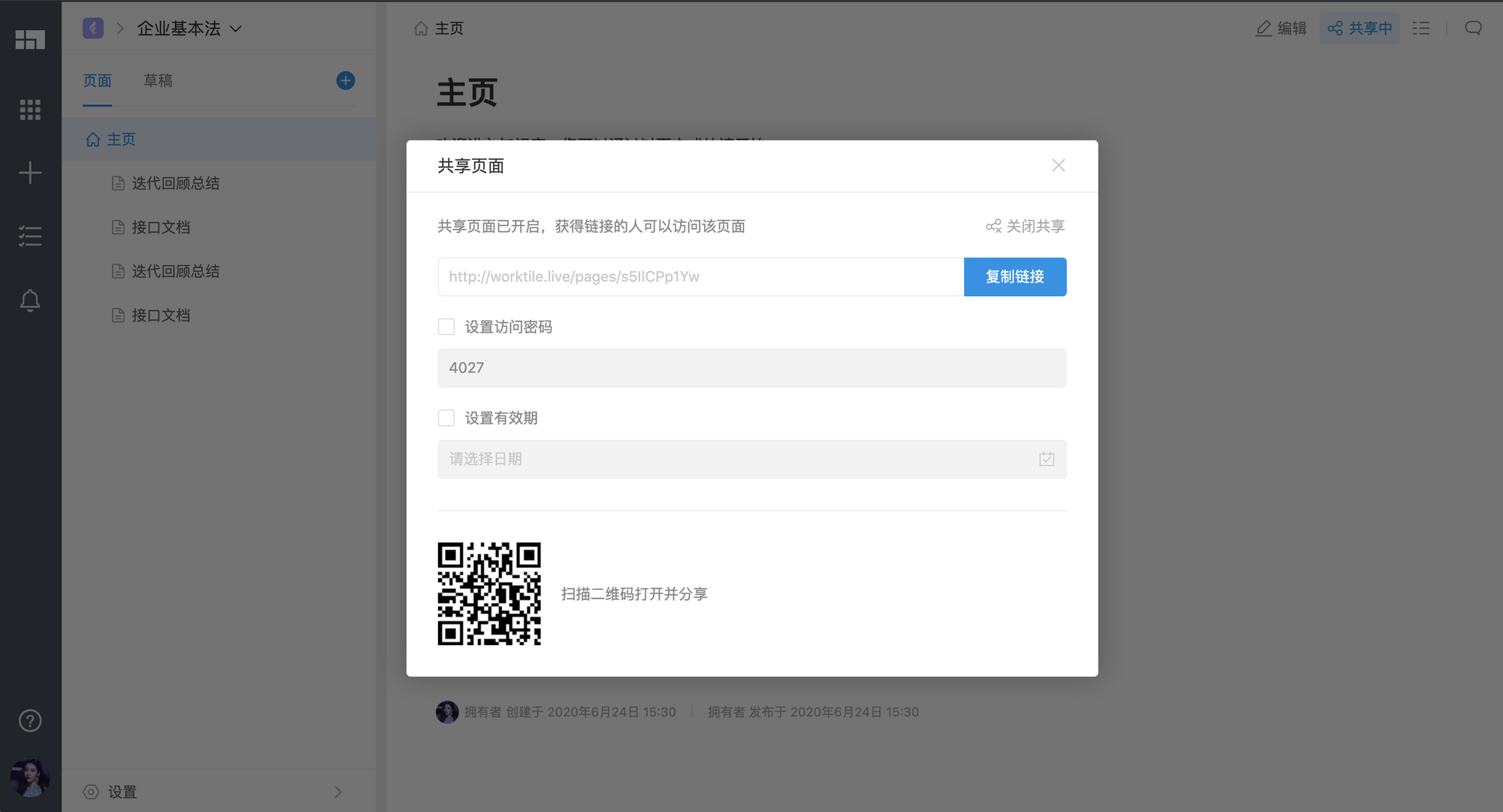Click the breadcrumb chevron separator
Image resolution: width=1503 pixels, height=812 pixels.
(x=120, y=29)
